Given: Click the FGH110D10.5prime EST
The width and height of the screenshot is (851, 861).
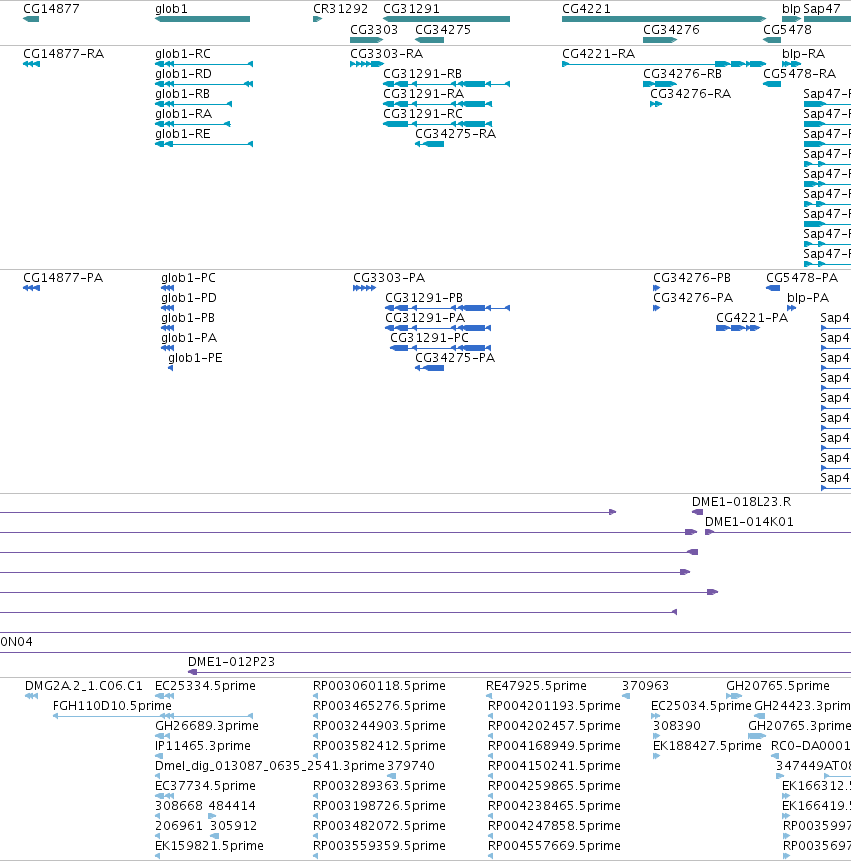Looking at the screenshot, I should [x=153, y=716].
